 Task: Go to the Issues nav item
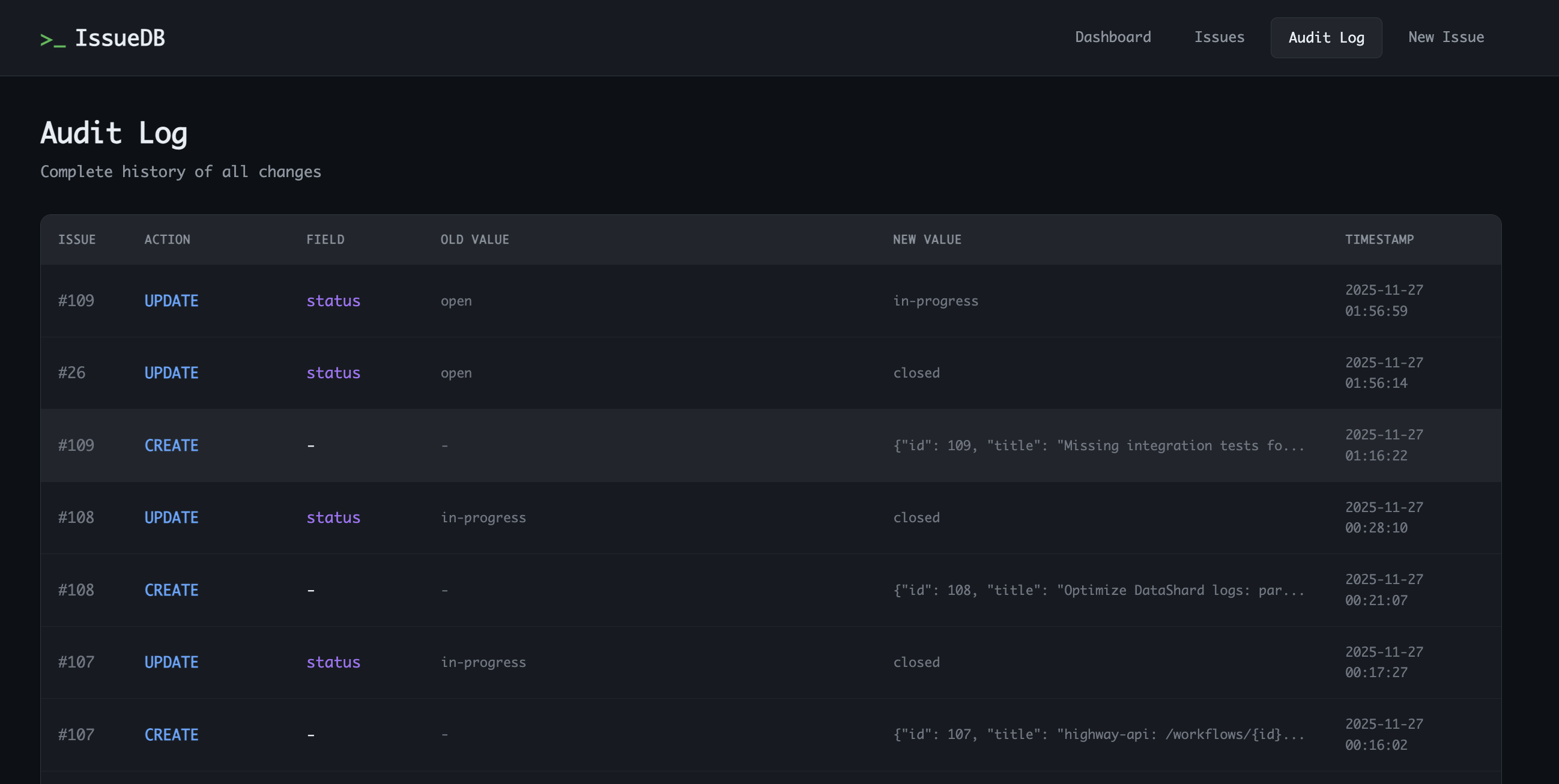tap(1219, 37)
